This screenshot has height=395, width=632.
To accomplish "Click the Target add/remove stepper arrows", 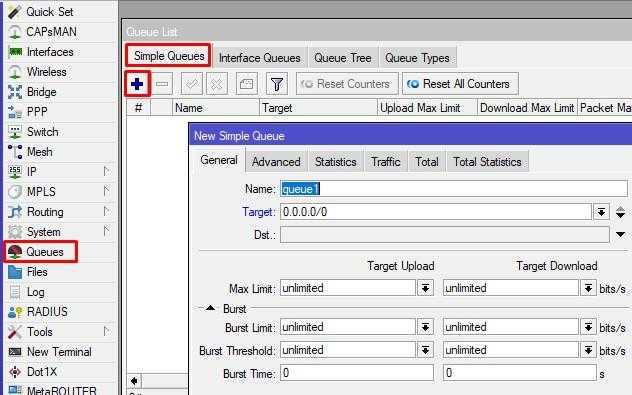I will [x=621, y=212].
